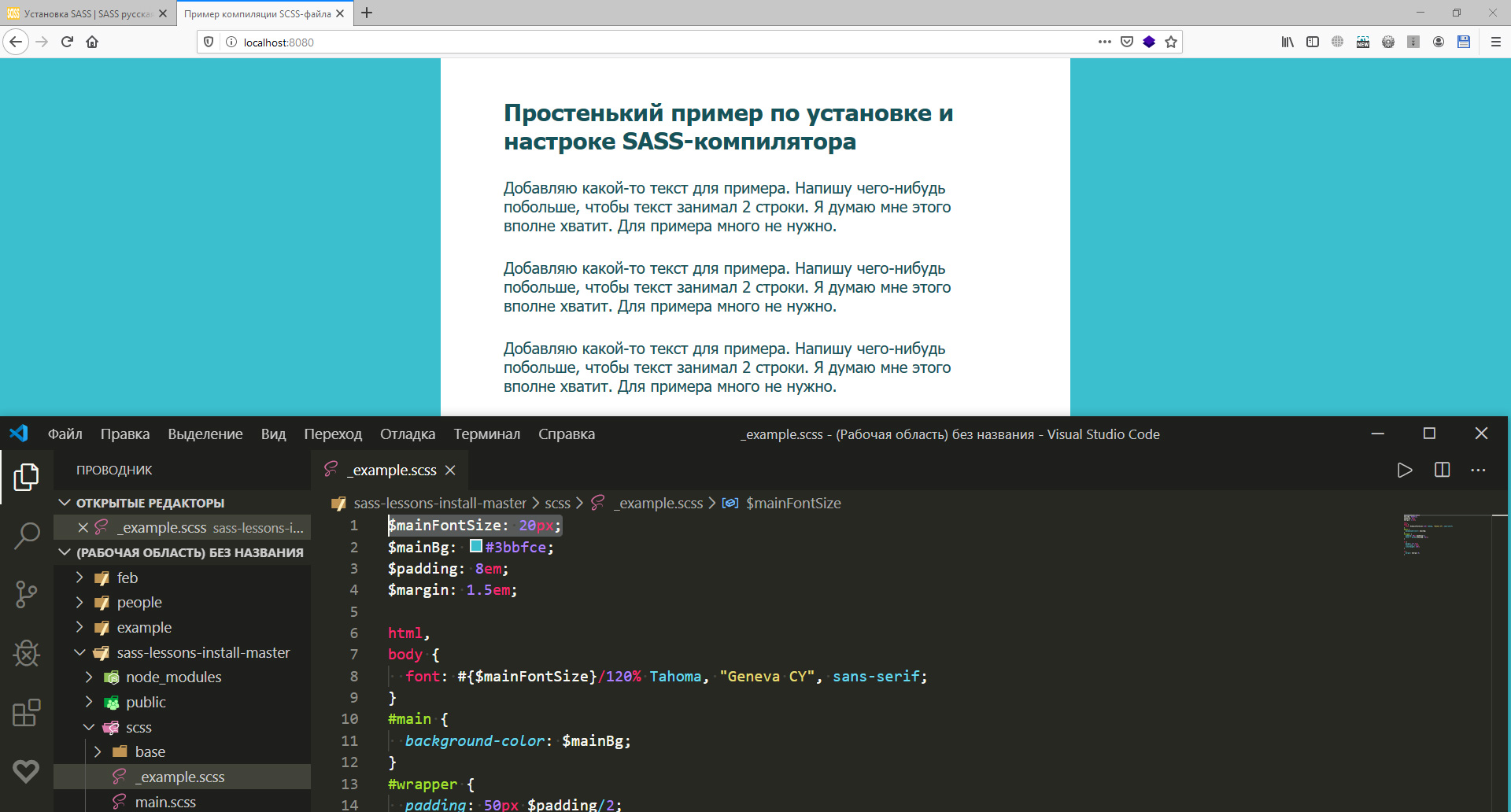The image size is (1511, 812).
Task: Click scss in the breadcrumb path
Action: tap(557, 504)
